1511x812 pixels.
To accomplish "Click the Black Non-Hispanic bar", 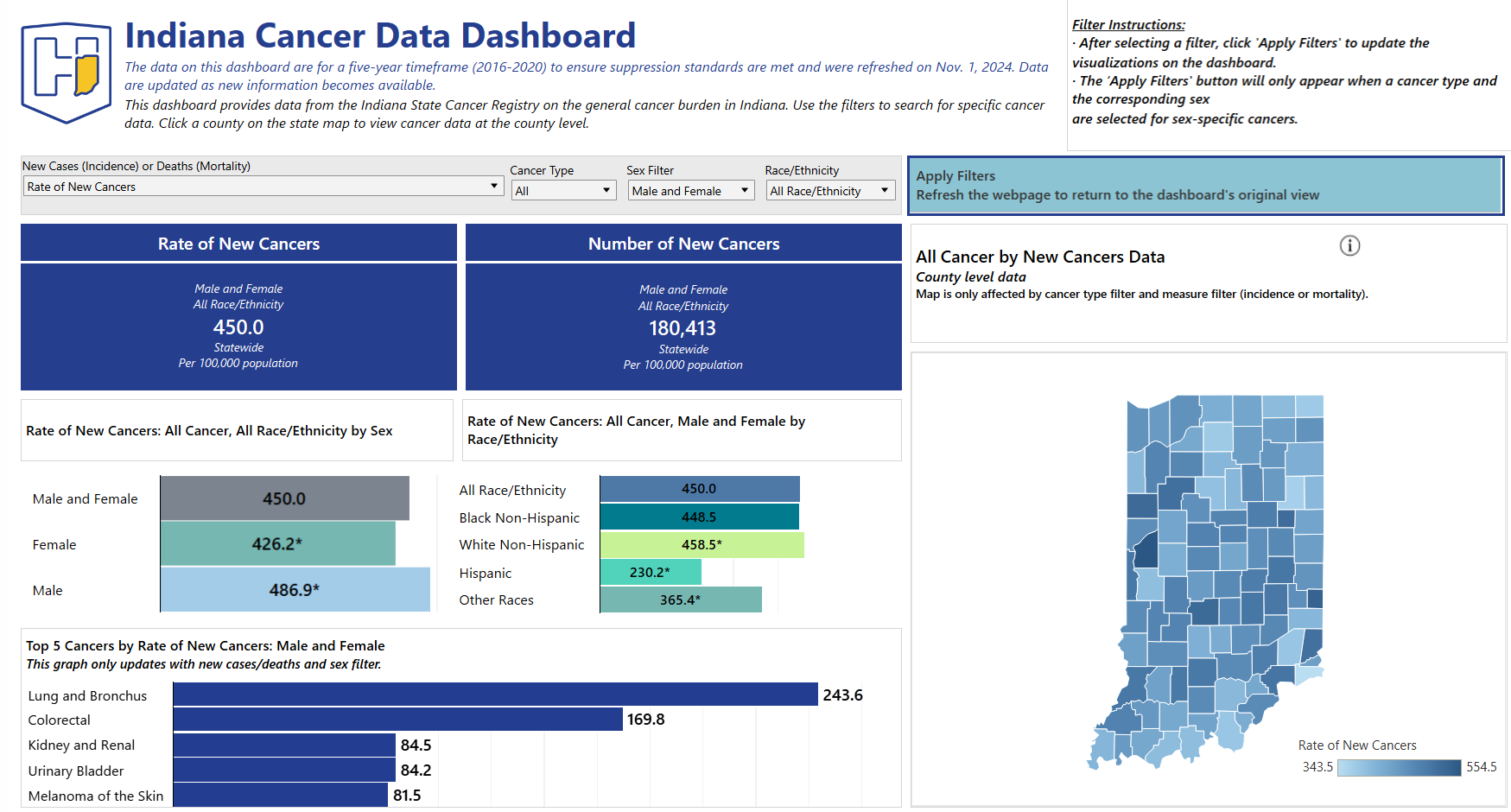I will tap(700, 517).
